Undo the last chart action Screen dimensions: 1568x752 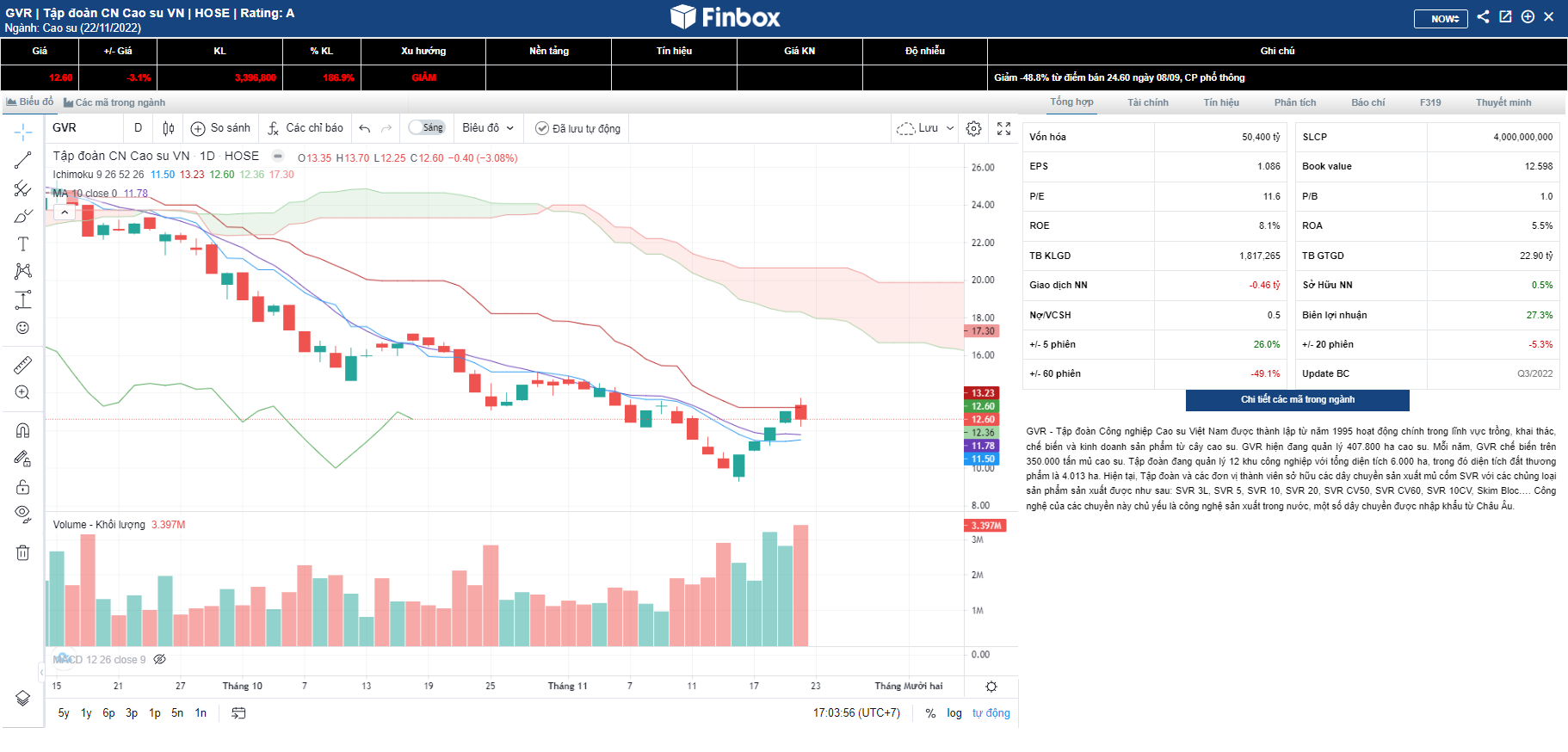tap(365, 128)
